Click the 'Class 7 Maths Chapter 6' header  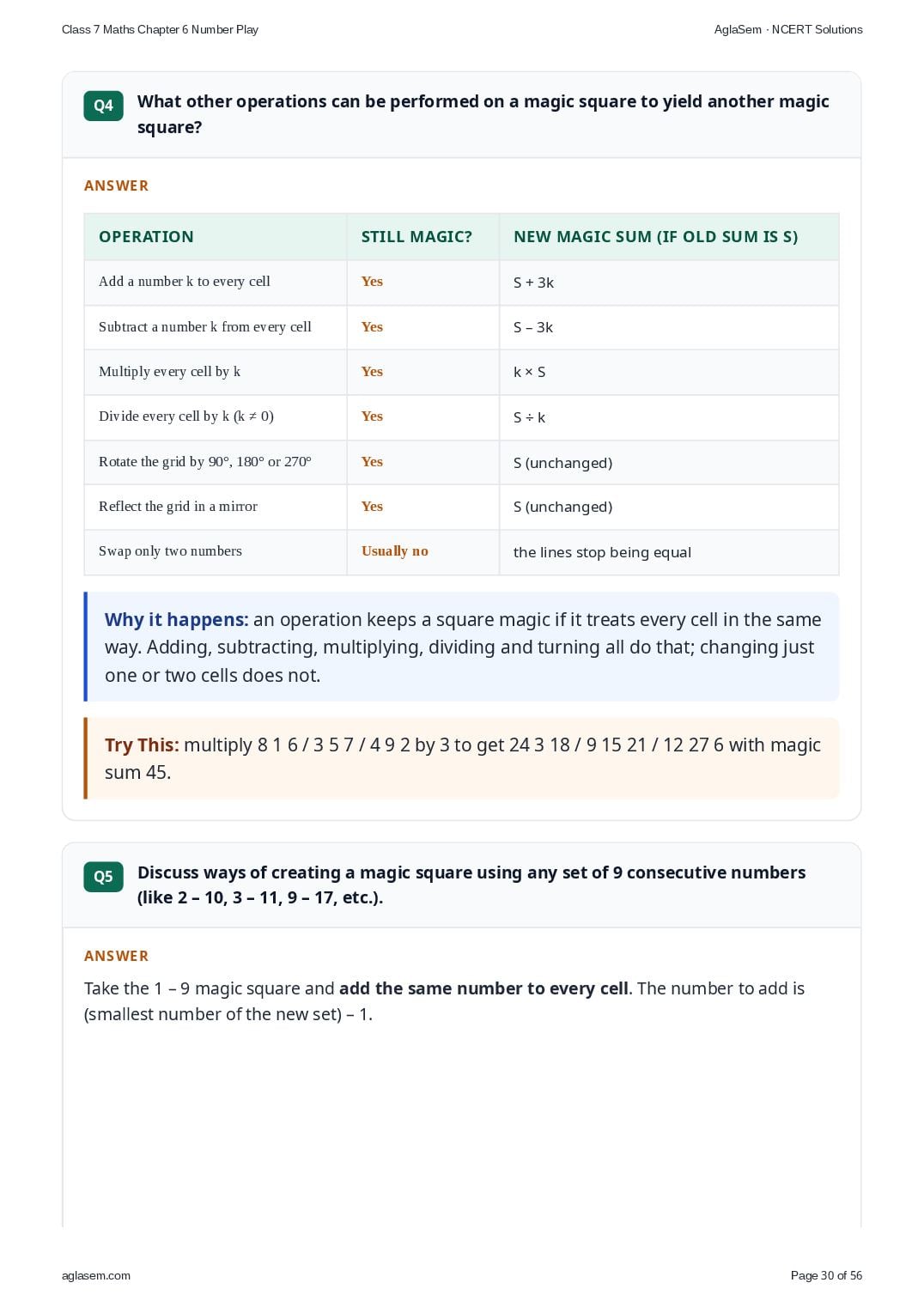point(160,29)
